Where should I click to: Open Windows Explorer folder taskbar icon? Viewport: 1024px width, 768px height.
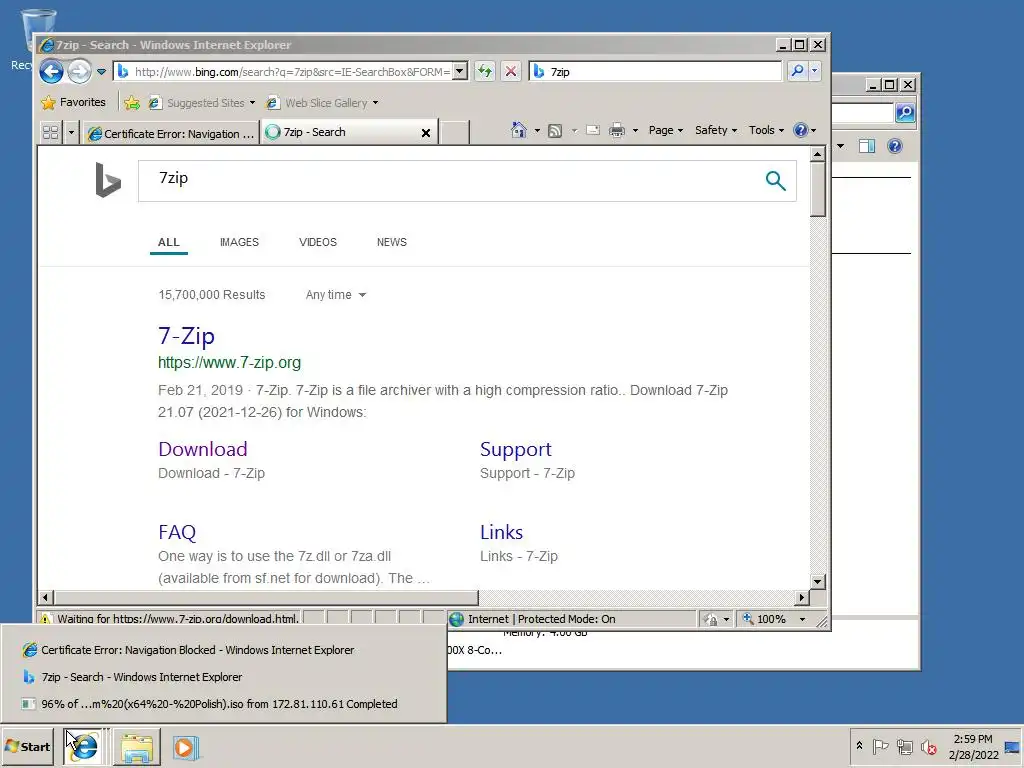[136, 747]
